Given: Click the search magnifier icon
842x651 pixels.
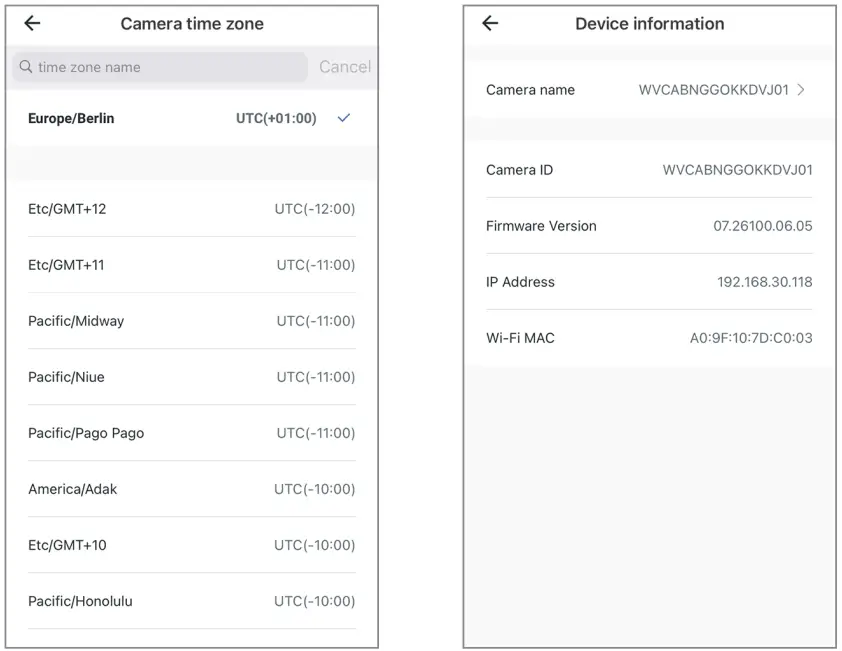Looking at the screenshot, I should (26, 67).
